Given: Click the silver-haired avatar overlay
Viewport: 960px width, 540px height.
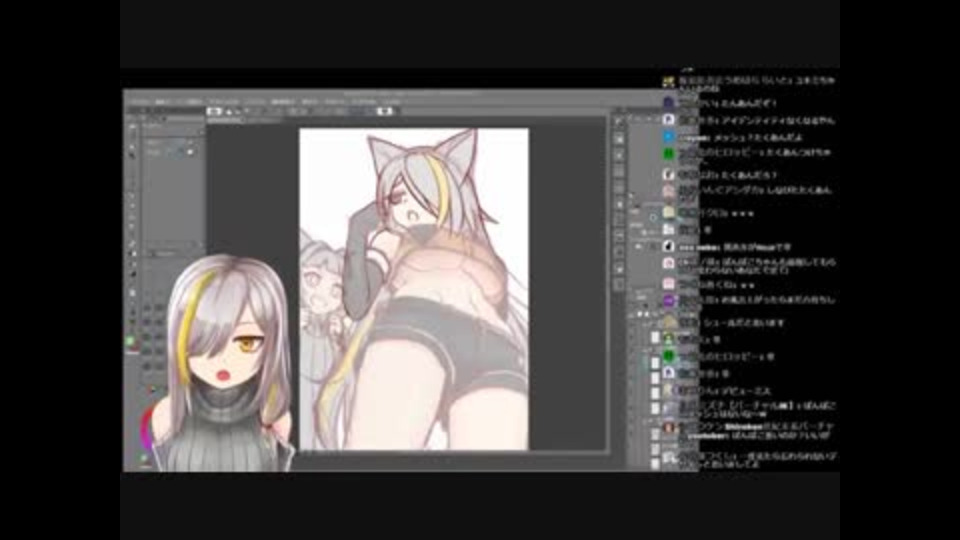Looking at the screenshot, I should (223, 364).
